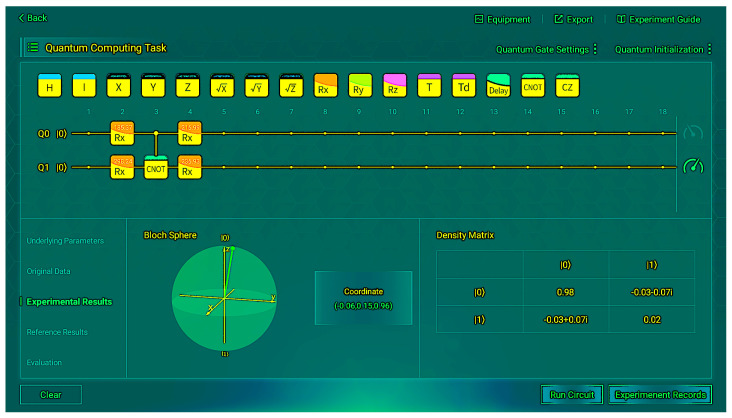The height and width of the screenshot is (418, 732).
Task: Switch to Experimental Results tab
Action: click(x=69, y=301)
